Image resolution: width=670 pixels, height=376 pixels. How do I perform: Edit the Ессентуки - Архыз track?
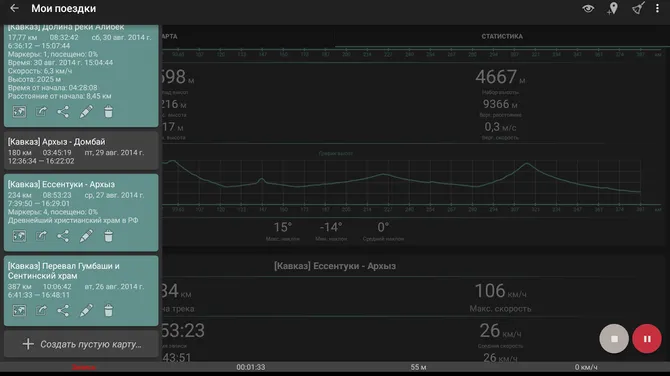86,236
